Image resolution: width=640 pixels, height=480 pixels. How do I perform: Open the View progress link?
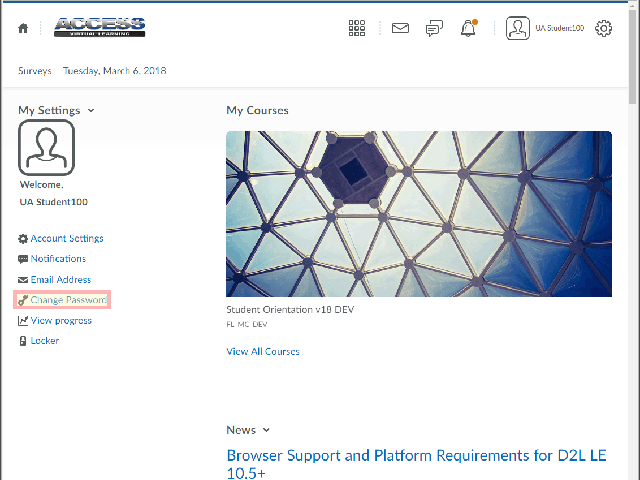[x=61, y=321]
